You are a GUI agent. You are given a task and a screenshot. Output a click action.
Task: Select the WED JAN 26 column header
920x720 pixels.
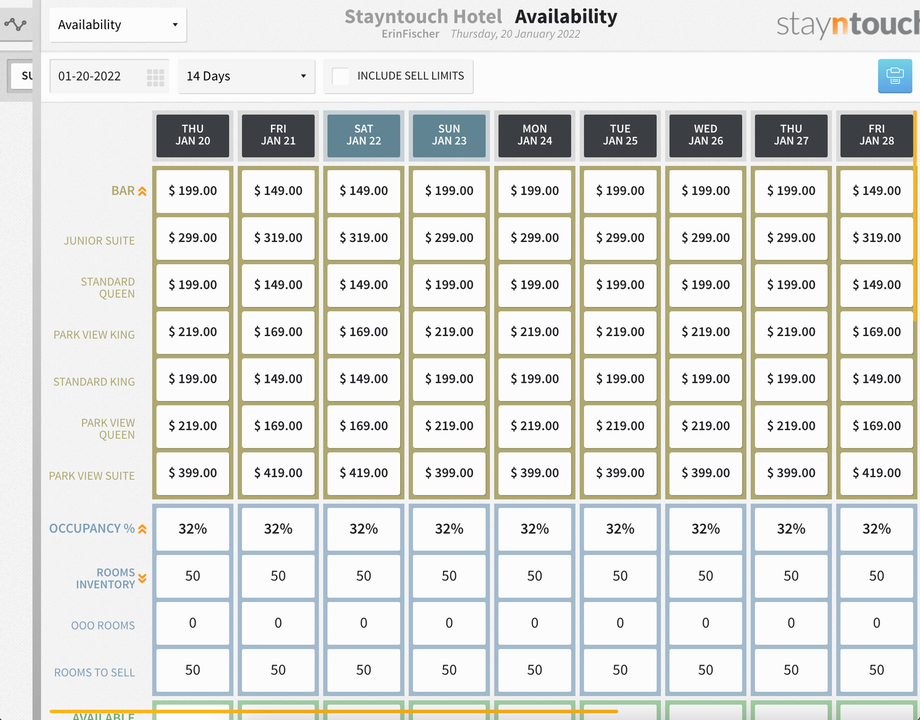pyautogui.click(x=706, y=135)
